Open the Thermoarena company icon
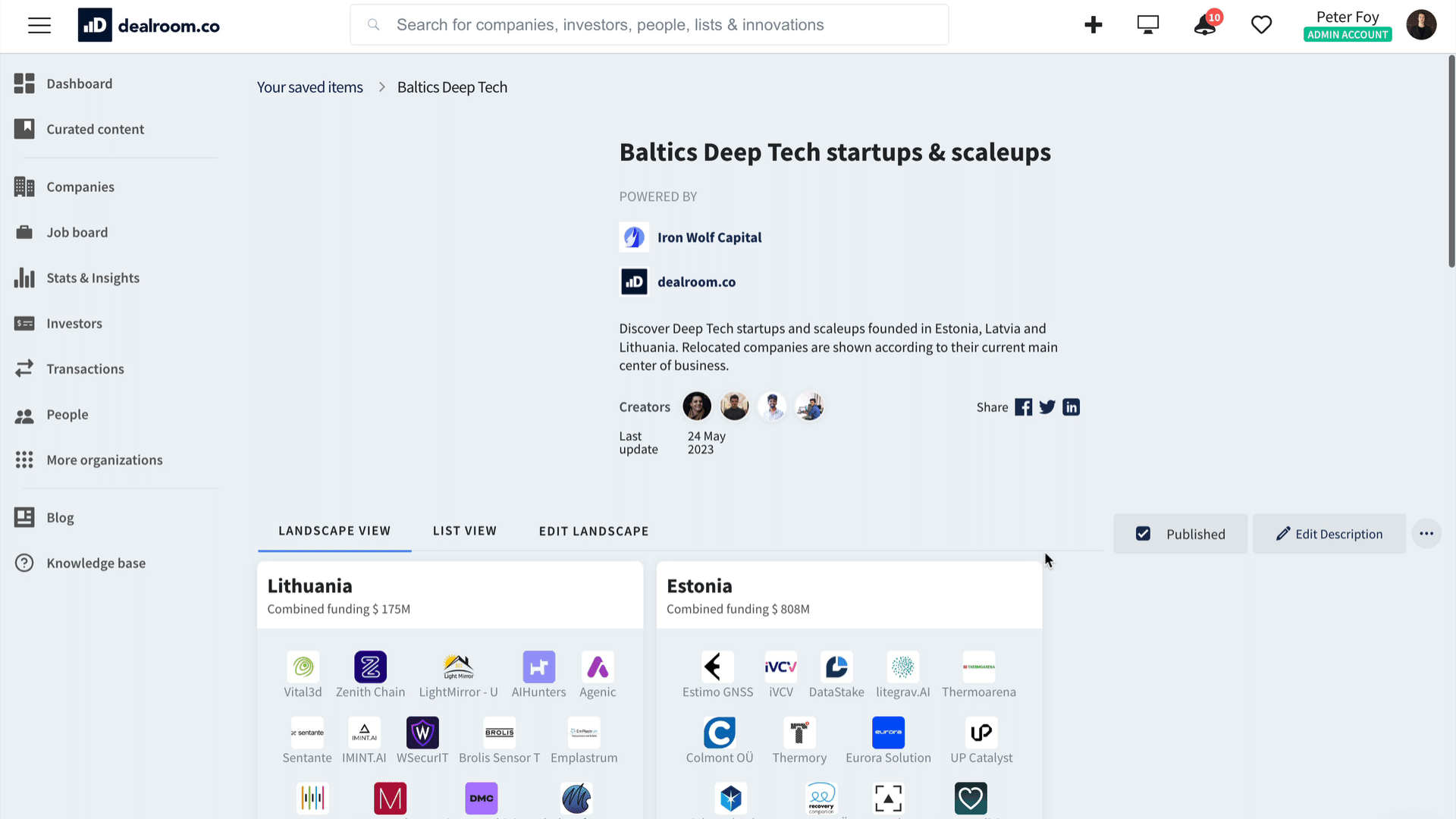Viewport: 1456px width, 819px height. tap(978, 667)
